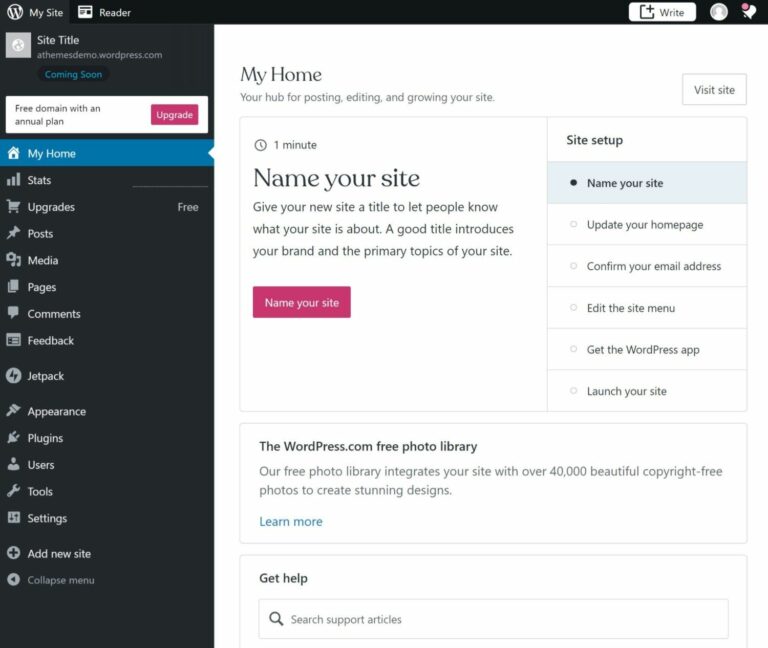The height and width of the screenshot is (648, 768).
Task: Click the Appearance brush icon
Action: [14, 410]
